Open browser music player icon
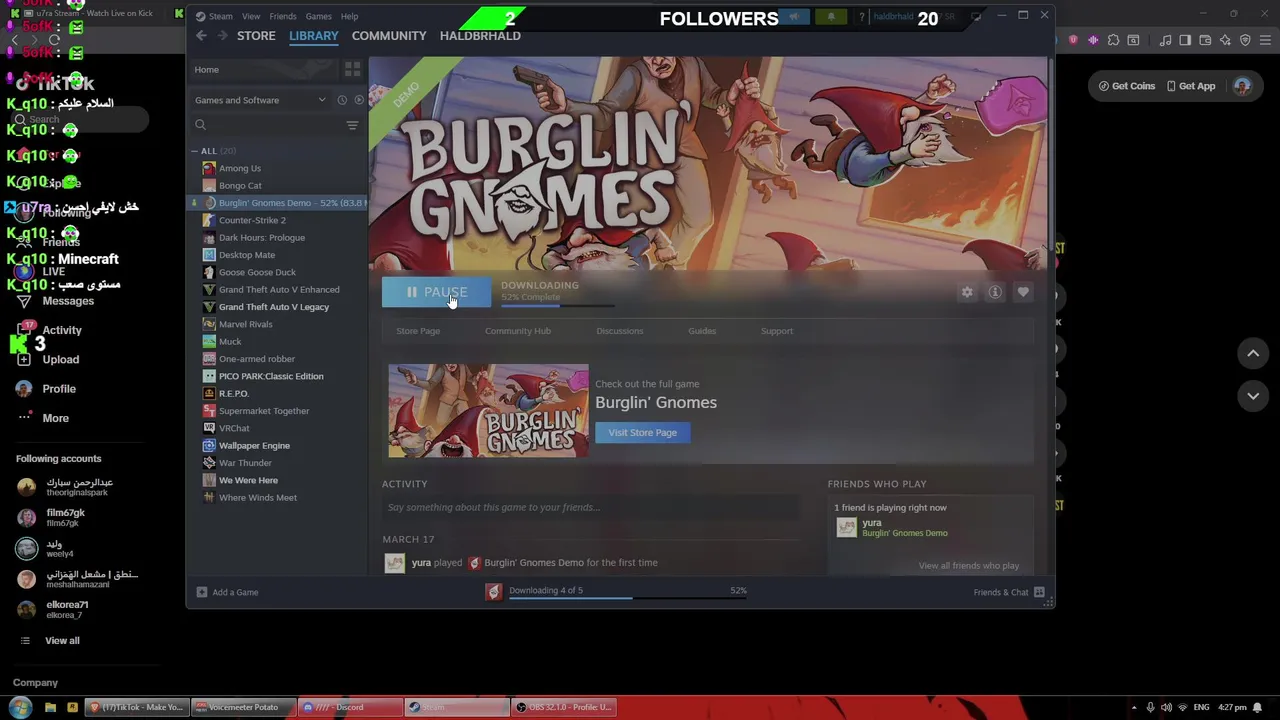The width and height of the screenshot is (1280, 720). (1165, 40)
